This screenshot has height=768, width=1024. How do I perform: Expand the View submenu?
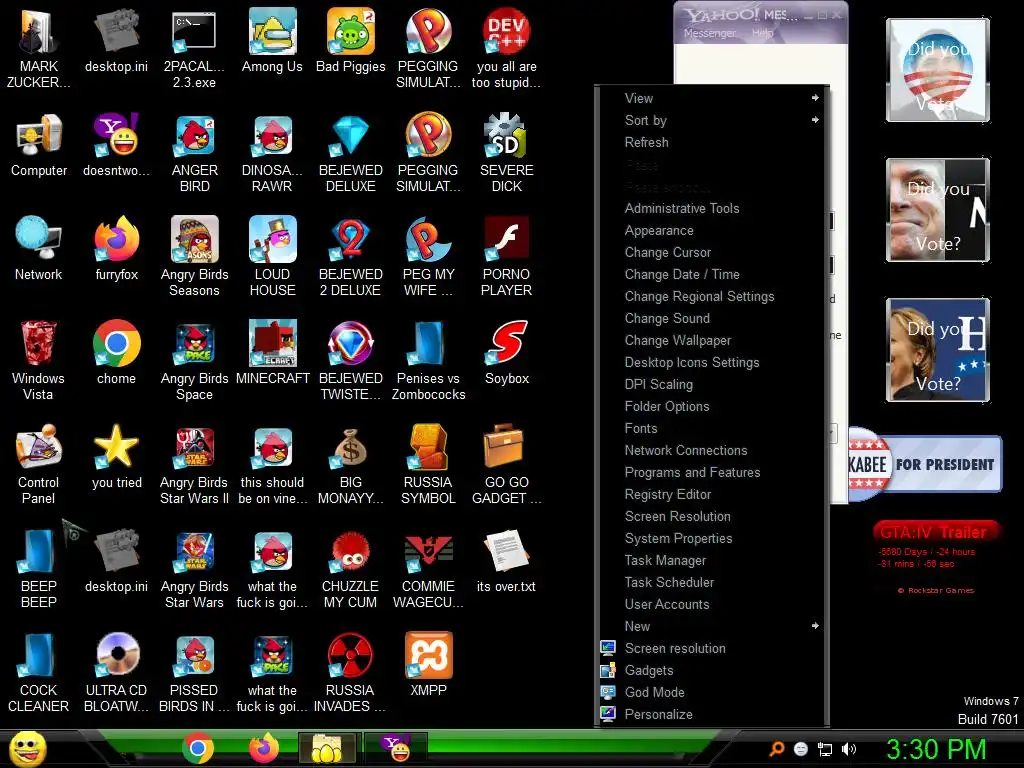(712, 98)
